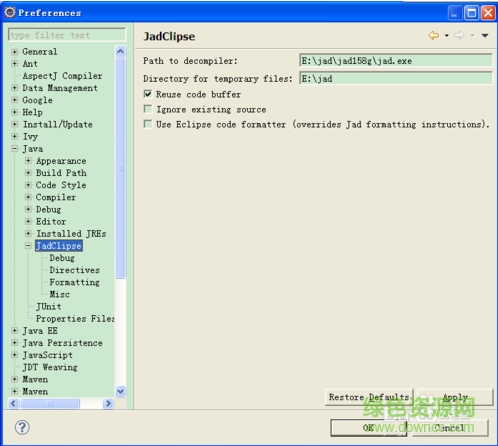Image resolution: width=498 pixels, height=446 pixels.
Task: Enable Ignore existing source checkbox
Action: 148,109
